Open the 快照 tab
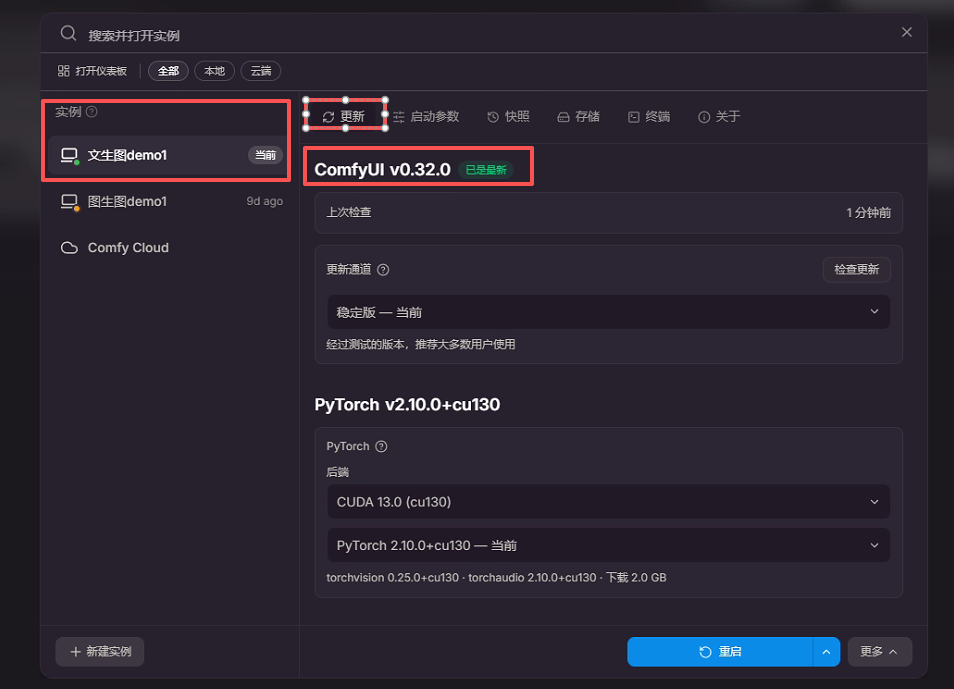954x689 pixels. tap(509, 116)
